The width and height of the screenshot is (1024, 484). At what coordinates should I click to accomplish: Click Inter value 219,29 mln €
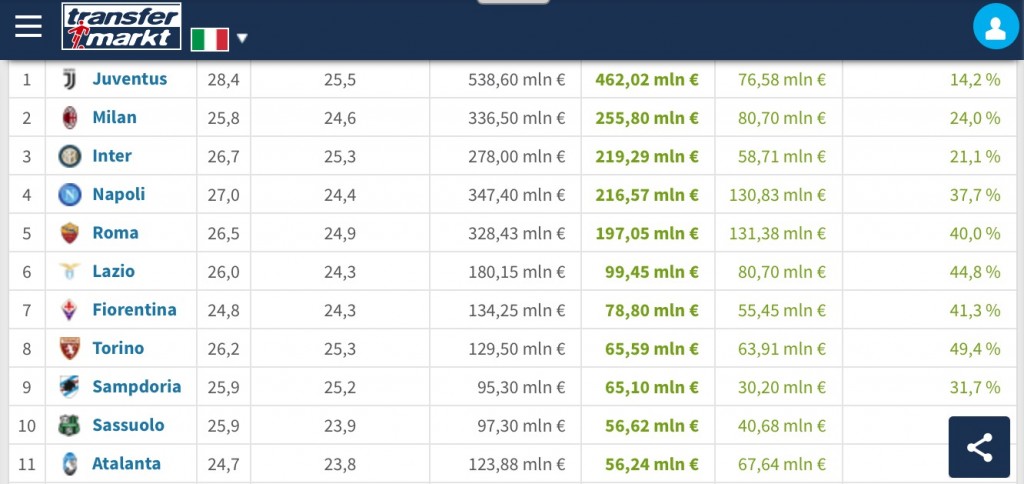647,157
